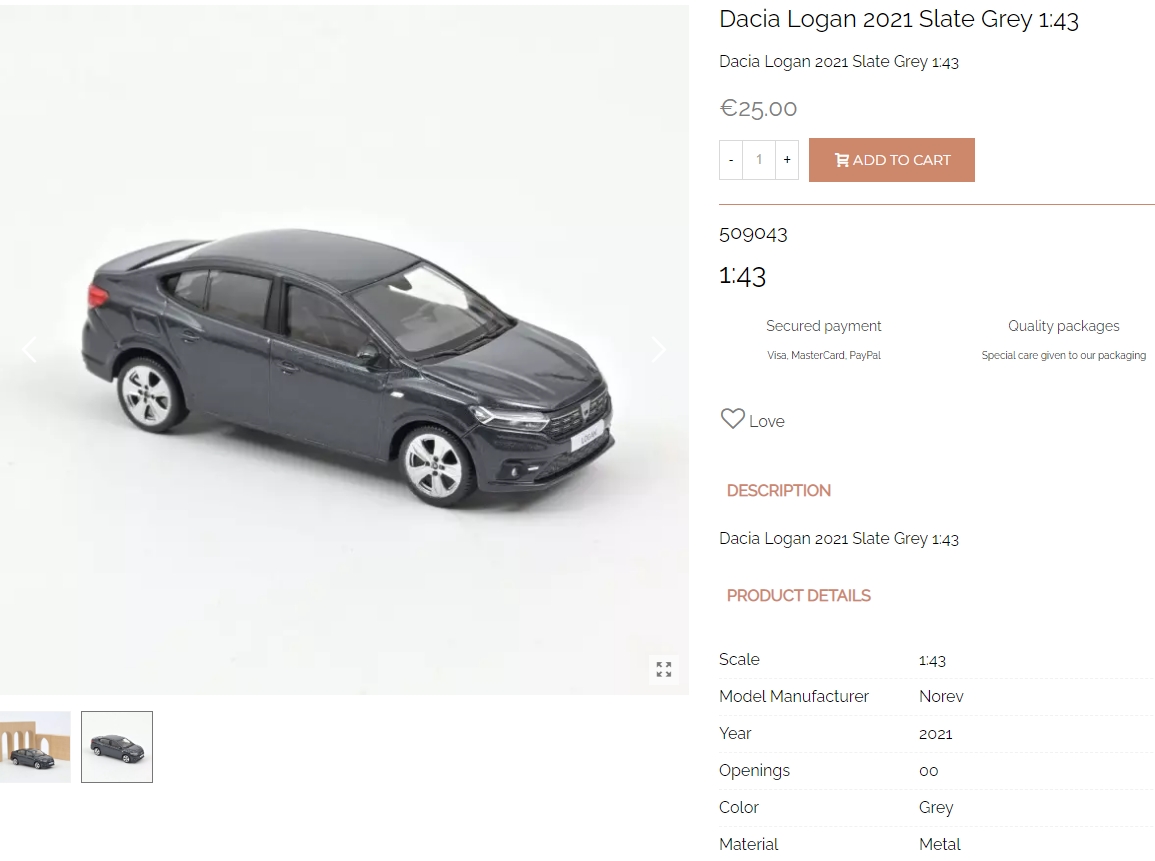Image resolution: width=1155 pixels, height=861 pixels.
Task: Click the 1:43 scale label below reference
Action: pos(742,275)
